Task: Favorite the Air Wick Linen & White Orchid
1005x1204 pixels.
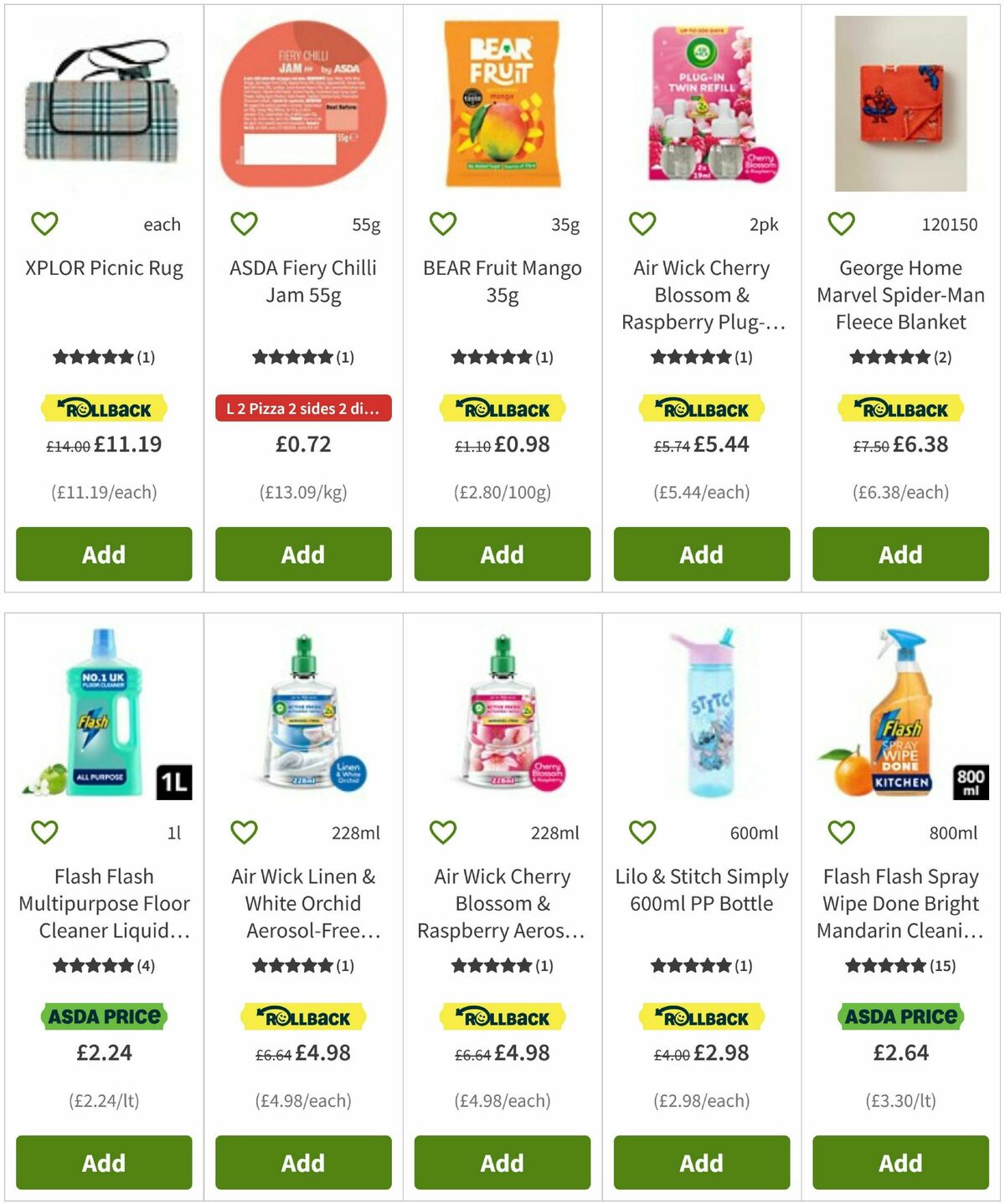Action: [243, 833]
